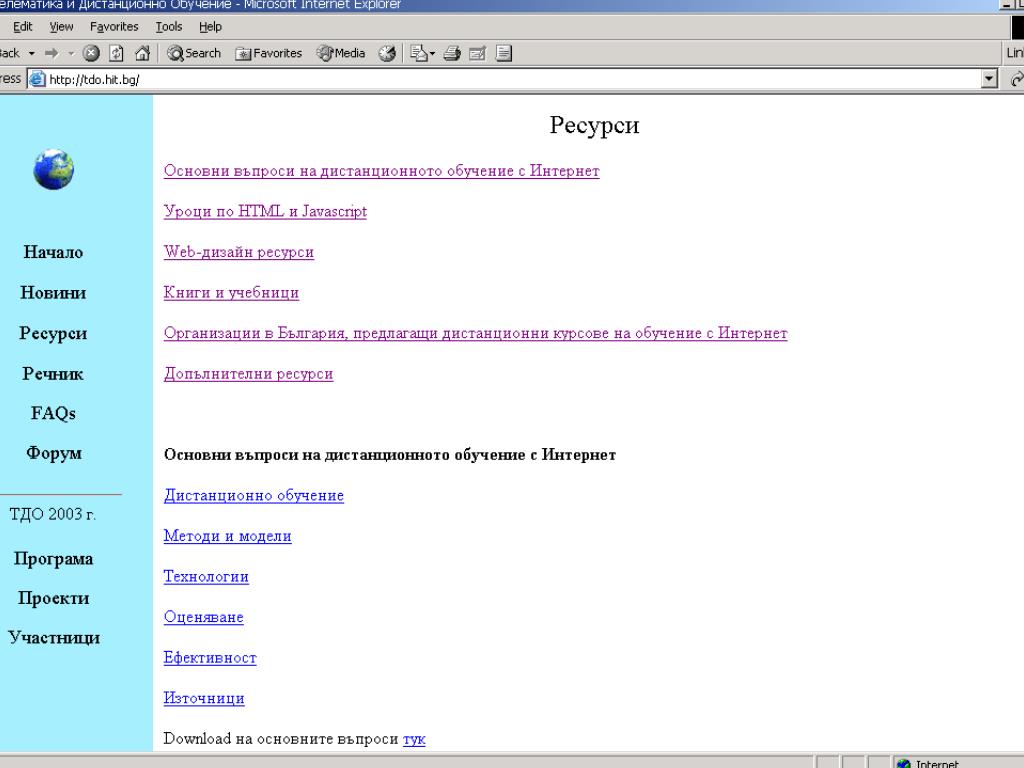Open the Ефективност link
The width and height of the screenshot is (1024, 768).
(x=210, y=657)
